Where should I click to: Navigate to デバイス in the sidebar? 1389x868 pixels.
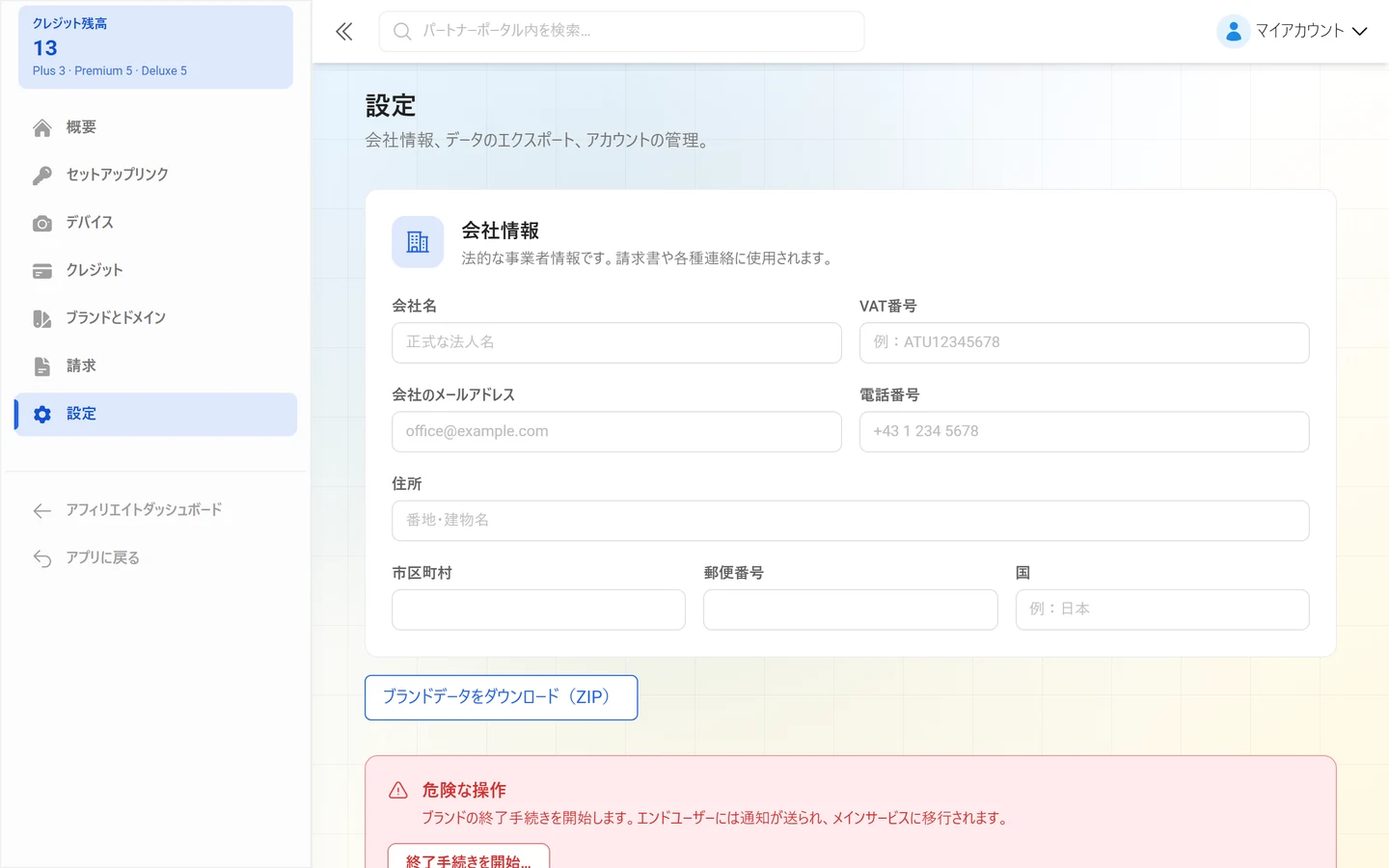coord(155,223)
